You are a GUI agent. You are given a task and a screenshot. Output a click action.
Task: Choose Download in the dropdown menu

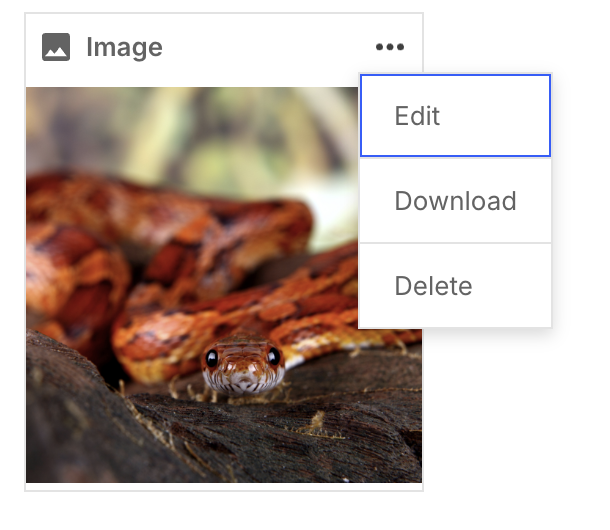click(455, 200)
